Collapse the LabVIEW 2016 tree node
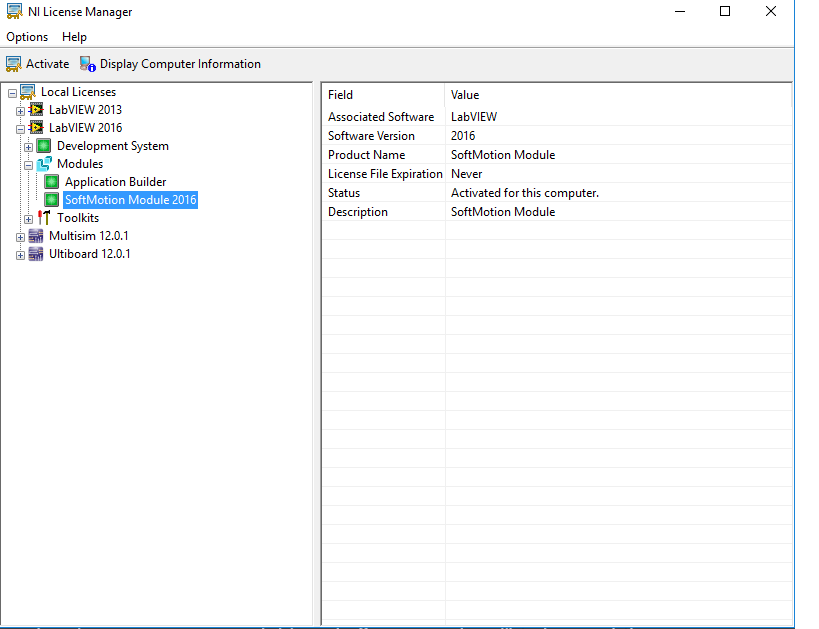Screen dimensions: 819x629 pyautogui.click(x=21, y=128)
